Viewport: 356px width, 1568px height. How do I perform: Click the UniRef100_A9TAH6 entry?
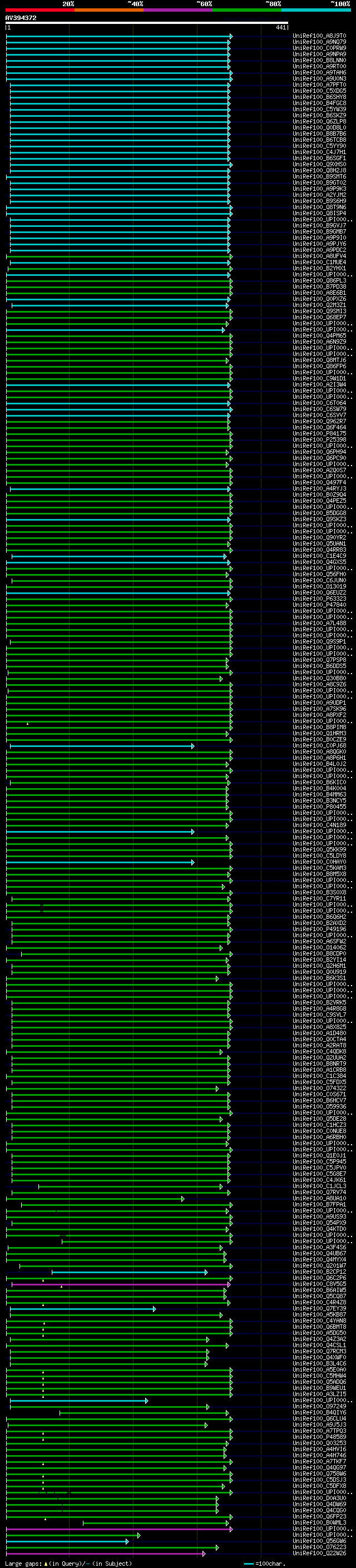(x=319, y=72)
